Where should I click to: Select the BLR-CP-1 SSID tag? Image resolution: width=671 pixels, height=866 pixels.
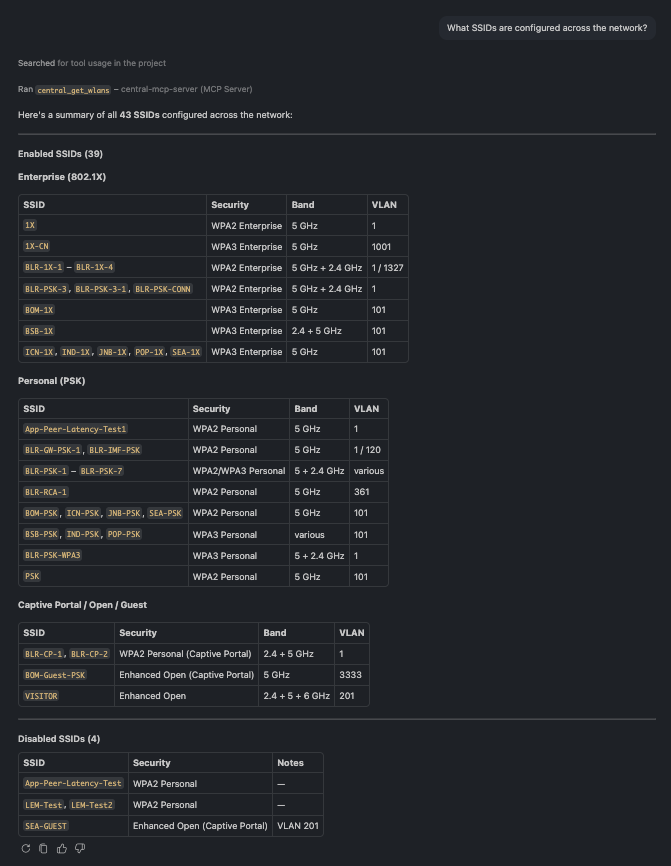click(x=44, y=654)
